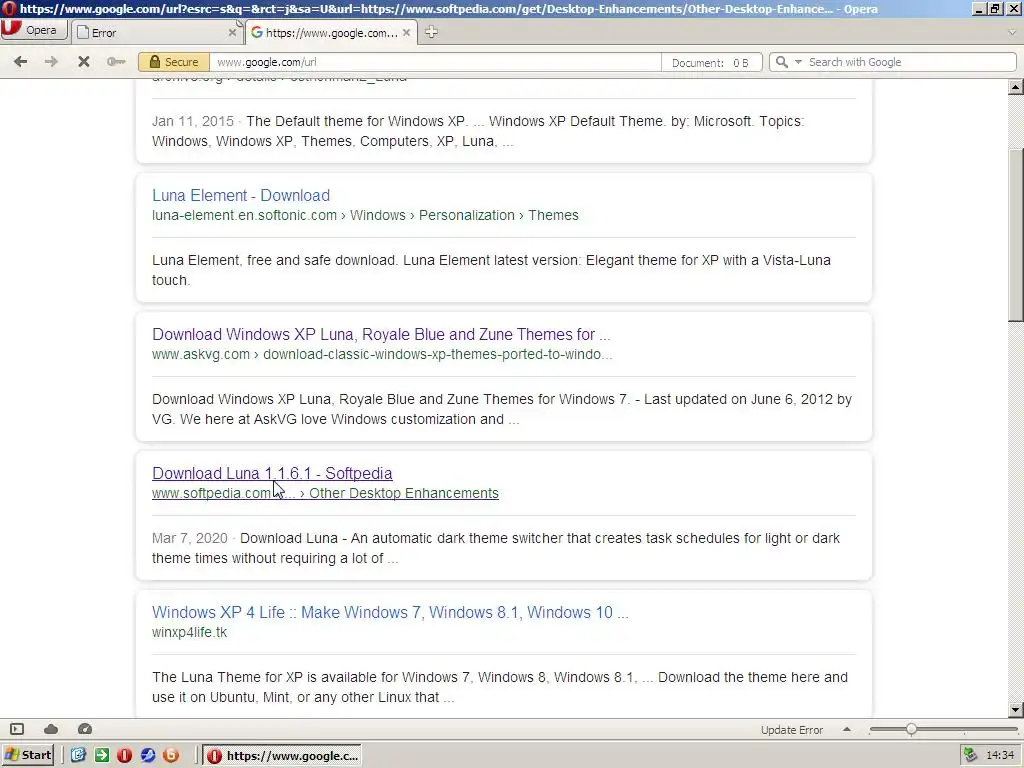The height and width of the screenshot is (768, 1024).
Task: Open Download Luna 1.1.6.1 - Softpedia link
Action: [272, 473]
